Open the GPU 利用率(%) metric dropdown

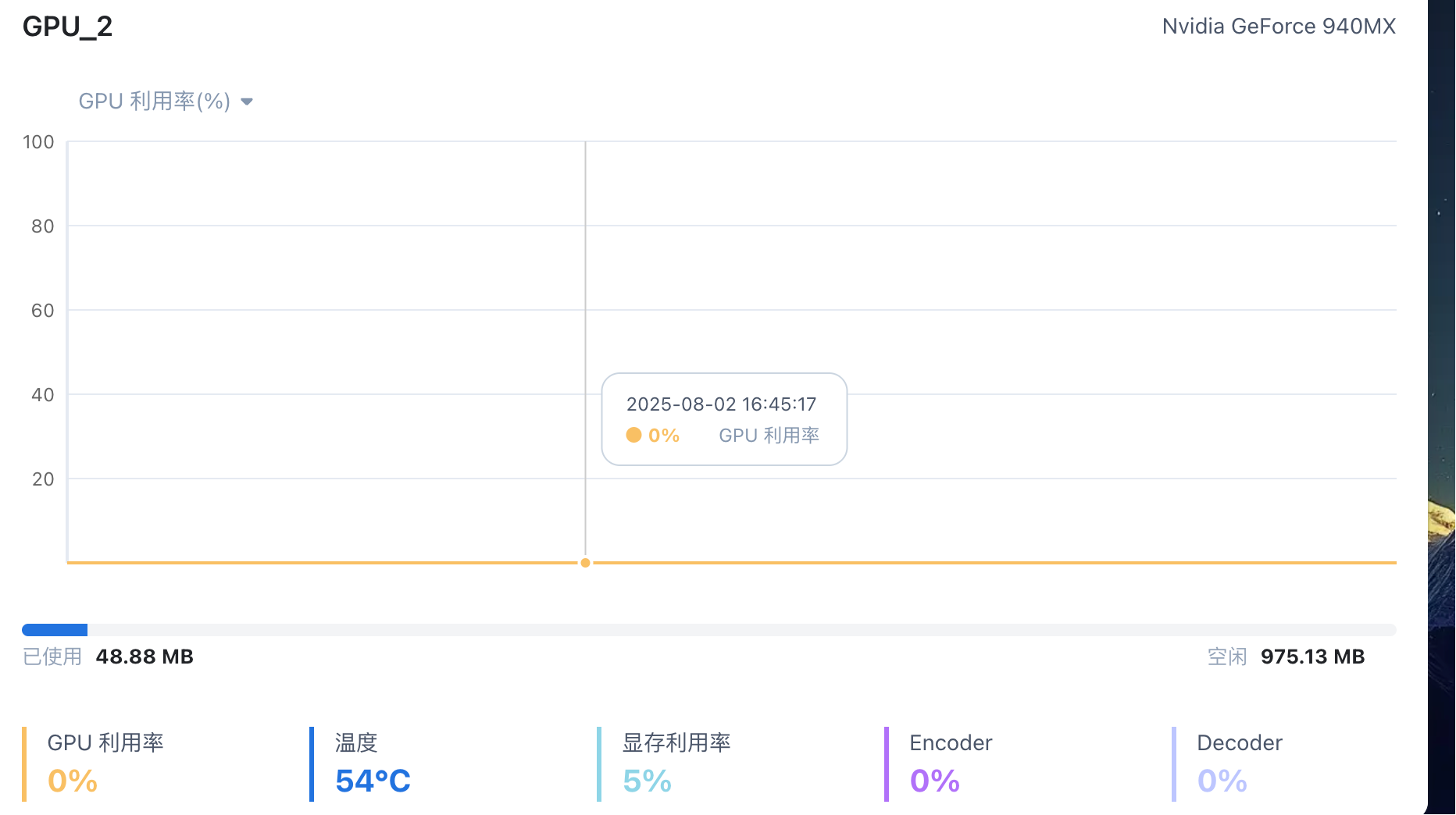[155, 101]
